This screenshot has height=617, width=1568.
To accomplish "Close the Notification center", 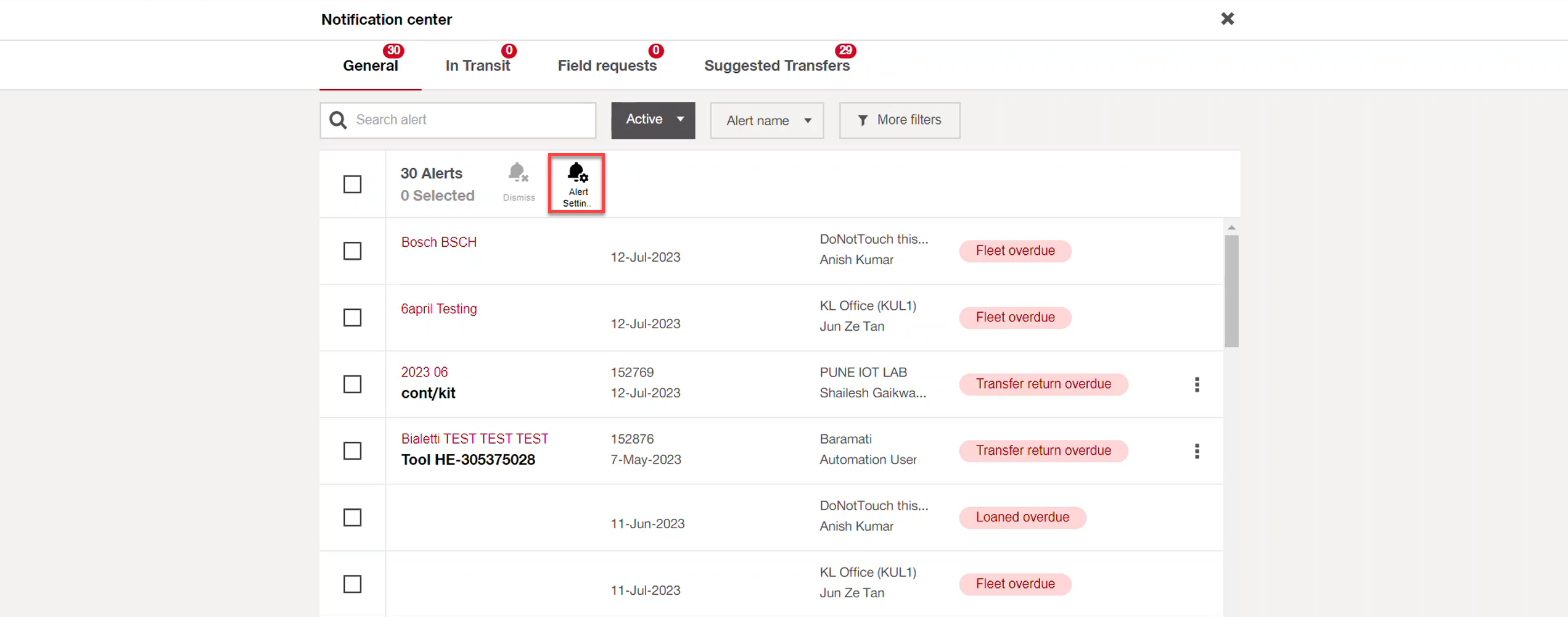I will point(1227,19).
